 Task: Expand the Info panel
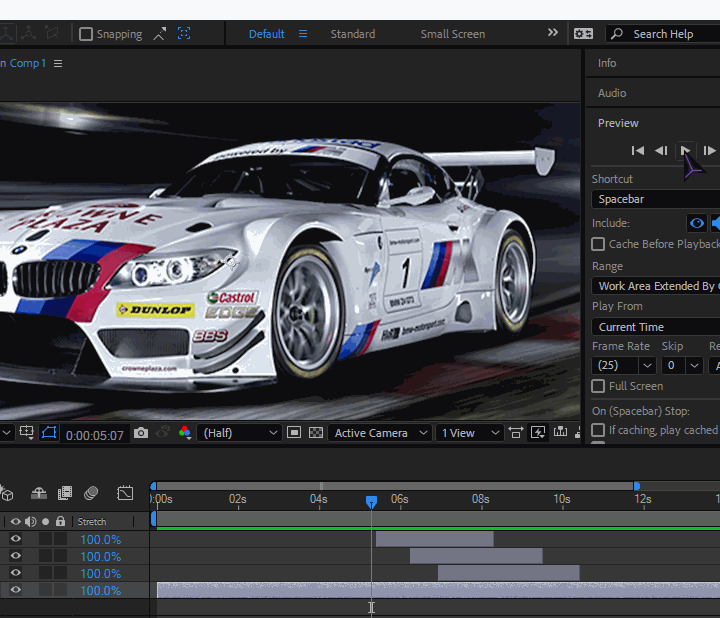pyautogui.click(x=607, y=63)
